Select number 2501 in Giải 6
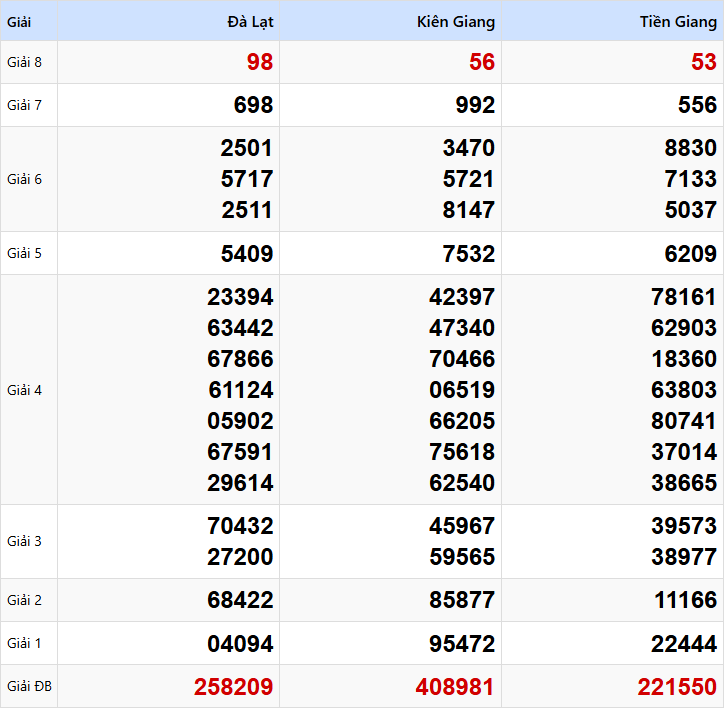The image size is (725, 710). tap(246, 148)
